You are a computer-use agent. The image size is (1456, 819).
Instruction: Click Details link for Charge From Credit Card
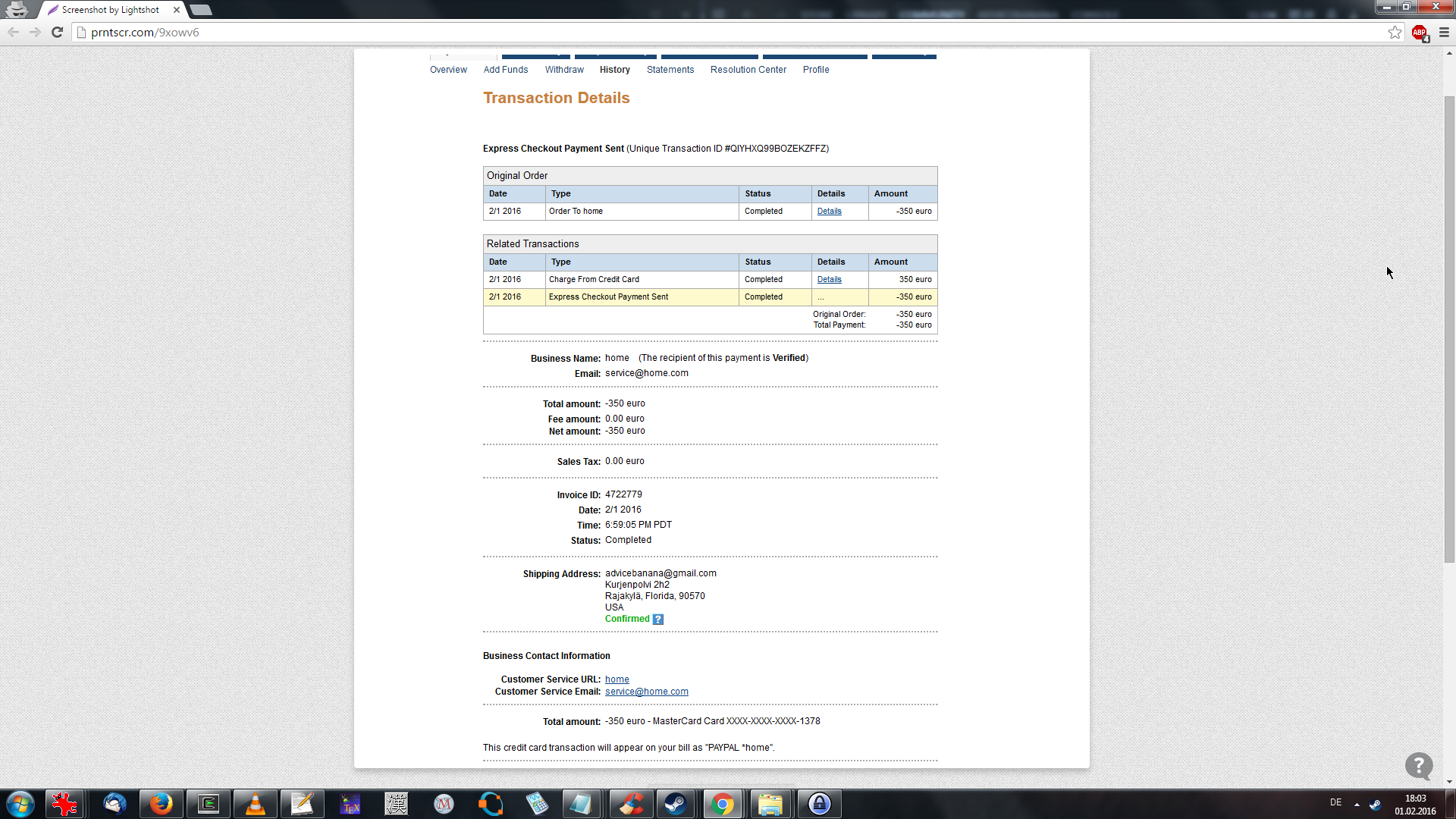click(x=829, y=280)
